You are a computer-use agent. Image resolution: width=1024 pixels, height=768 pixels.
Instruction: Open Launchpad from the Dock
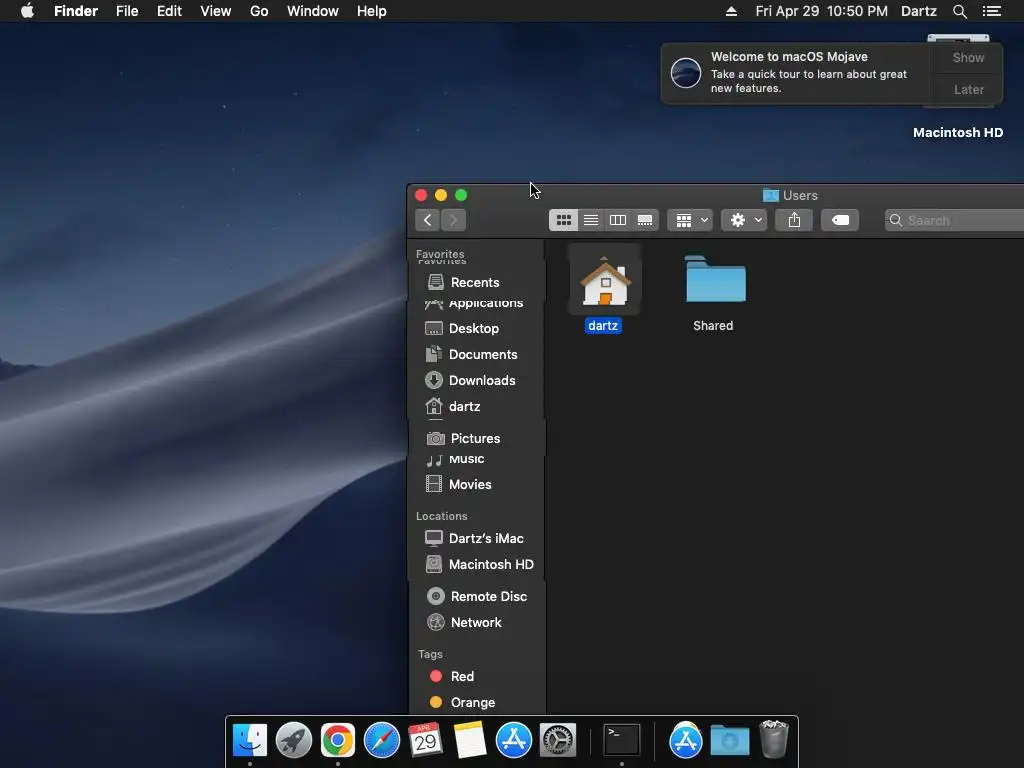point(294,741)
